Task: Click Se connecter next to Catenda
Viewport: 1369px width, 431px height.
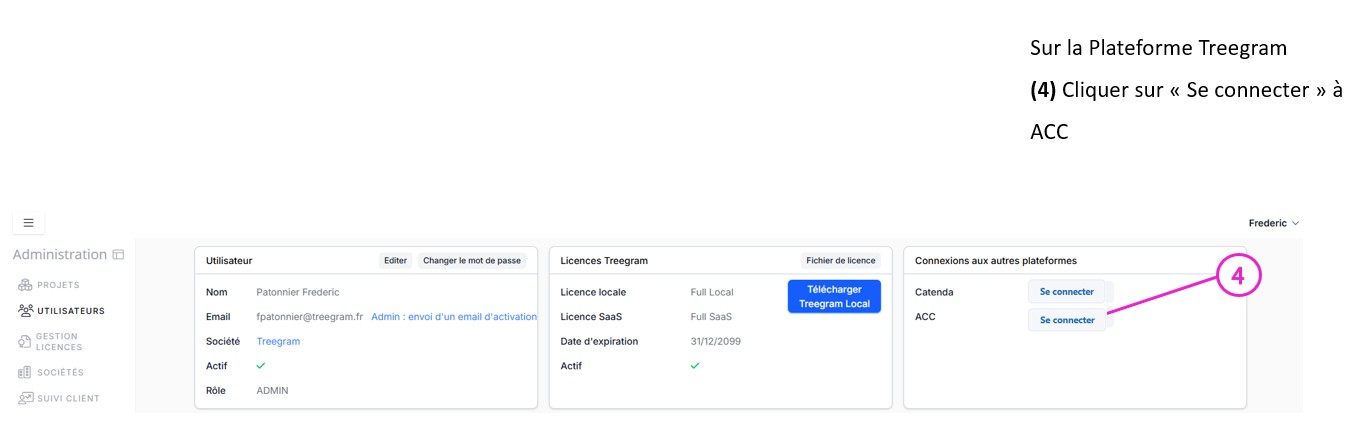Action: 1066,292
